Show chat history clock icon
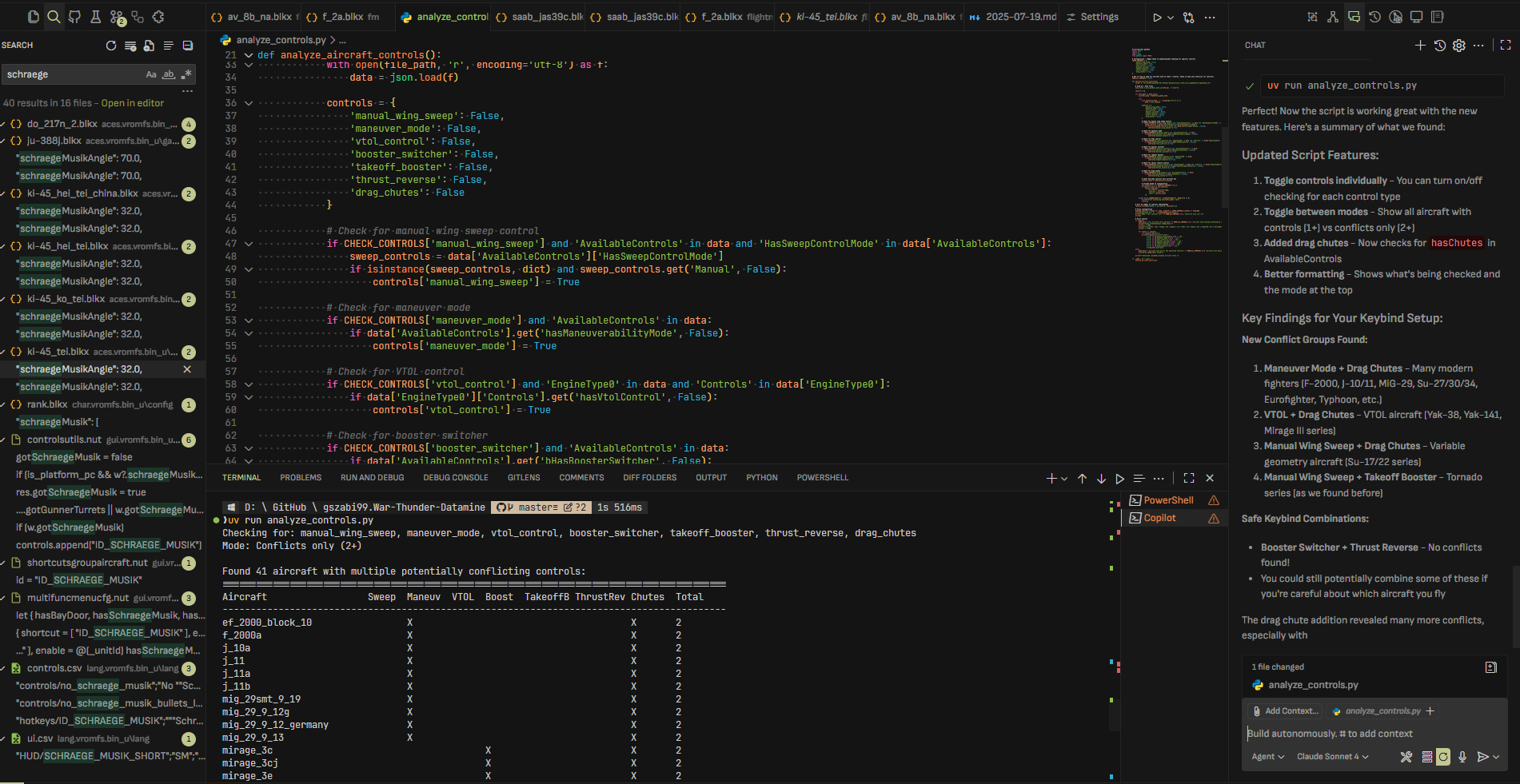 pyautogui.click(x=1440, y=46)
